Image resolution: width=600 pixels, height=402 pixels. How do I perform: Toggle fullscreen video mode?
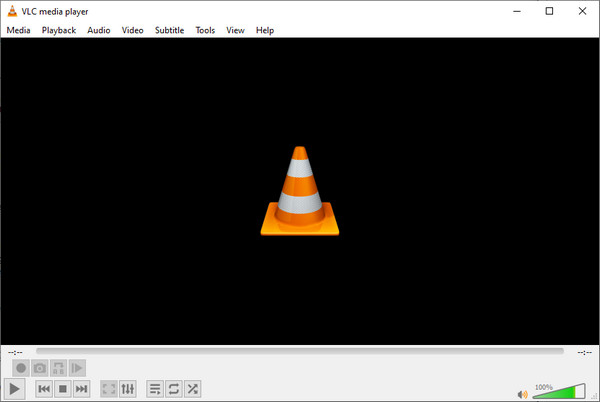(x=109, y=388)
